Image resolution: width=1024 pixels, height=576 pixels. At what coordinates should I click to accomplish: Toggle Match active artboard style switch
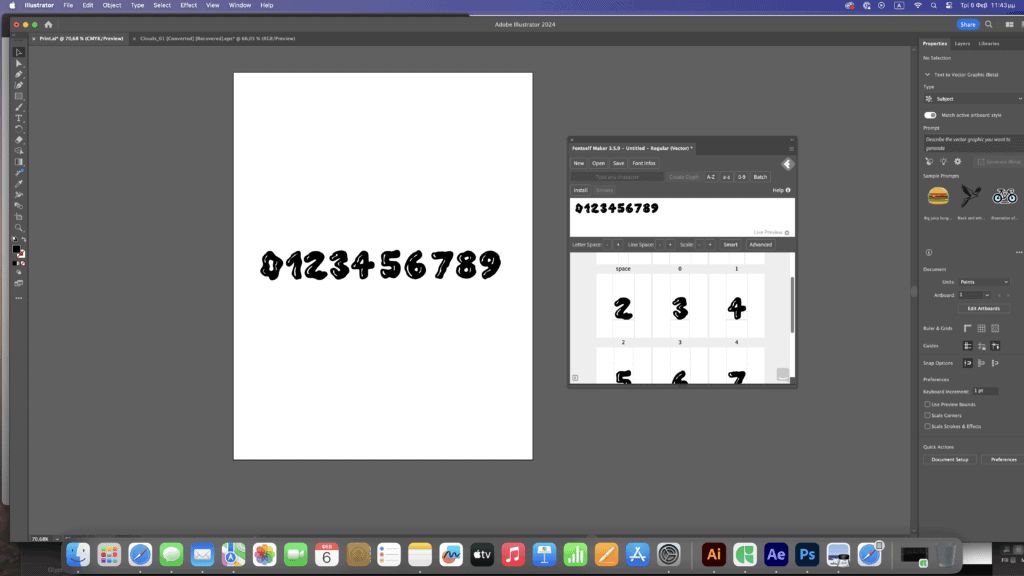click(x=930, y=115)
